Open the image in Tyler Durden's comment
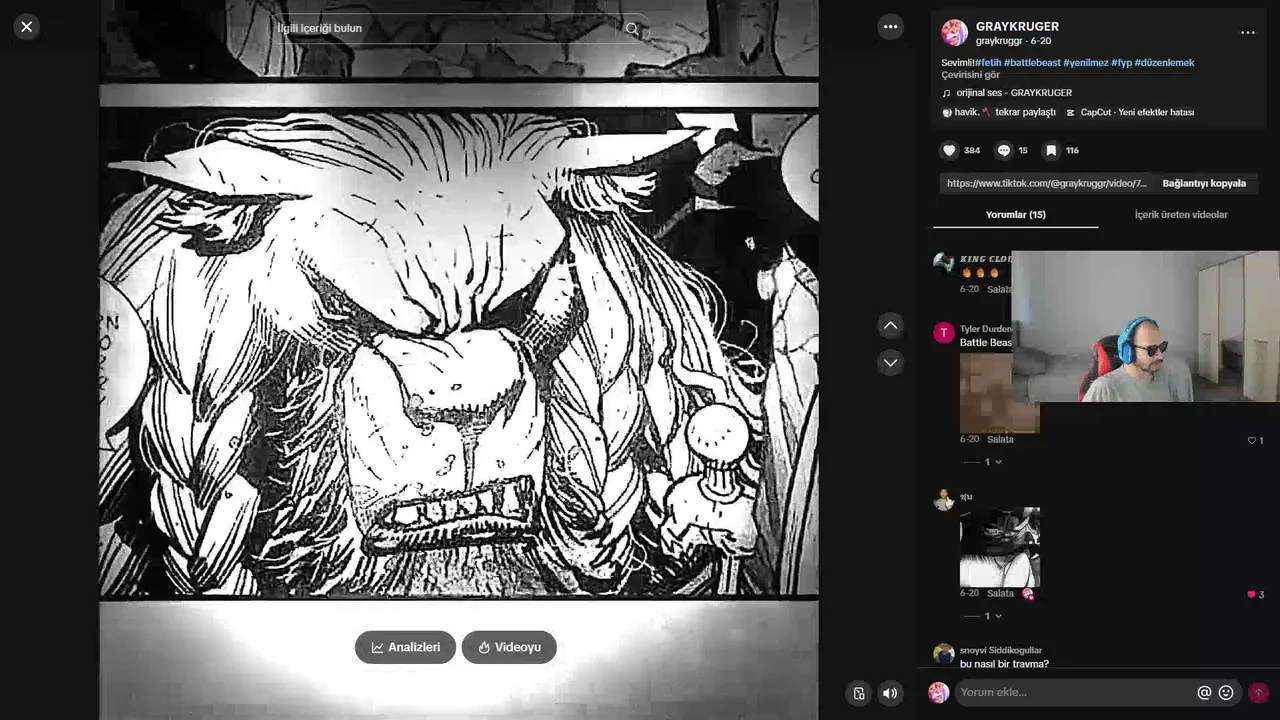This screenshot has width=1280, height=720. pos(985,392)
